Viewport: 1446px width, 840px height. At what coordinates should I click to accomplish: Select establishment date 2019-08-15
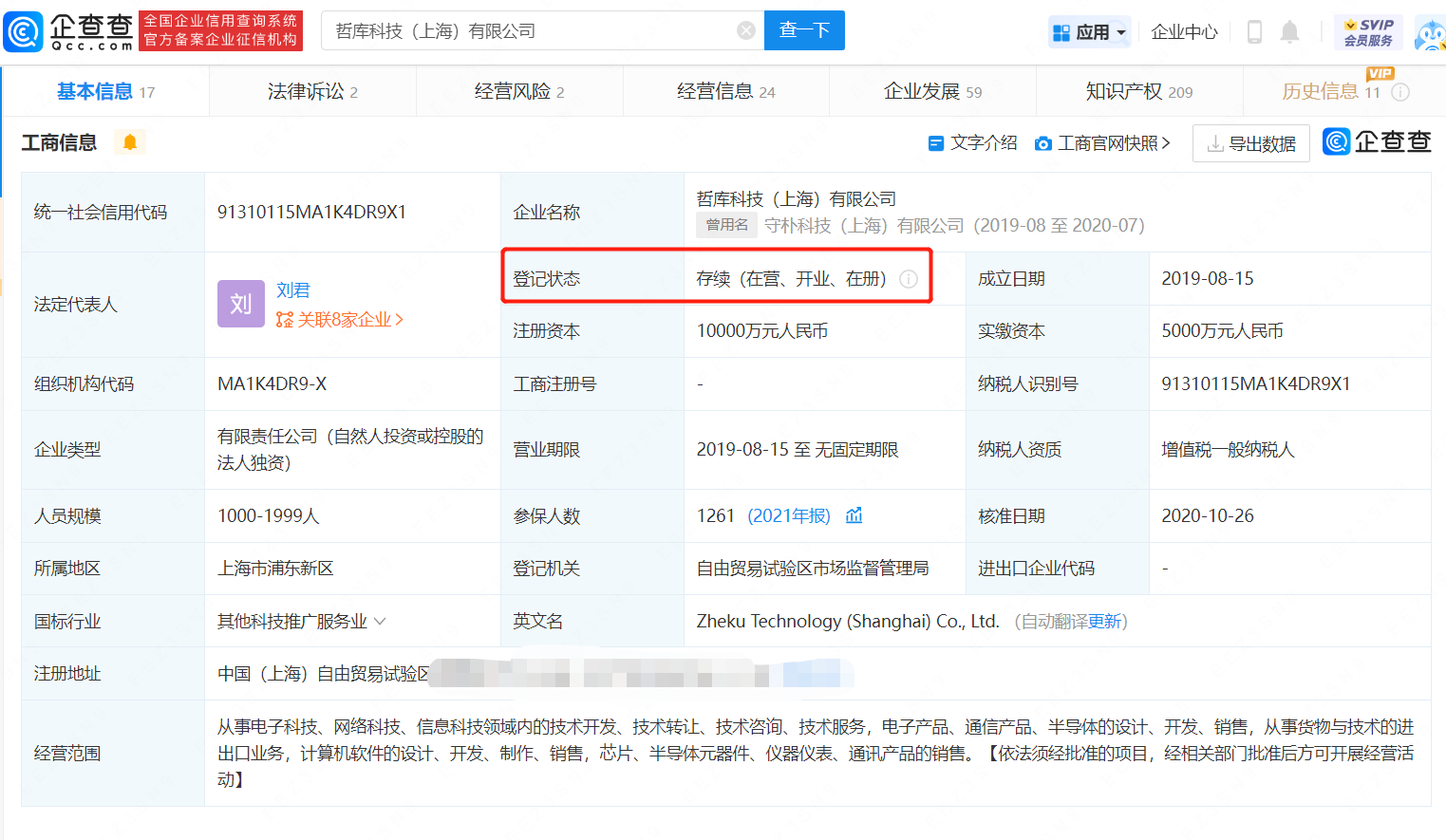(1208, 278)
